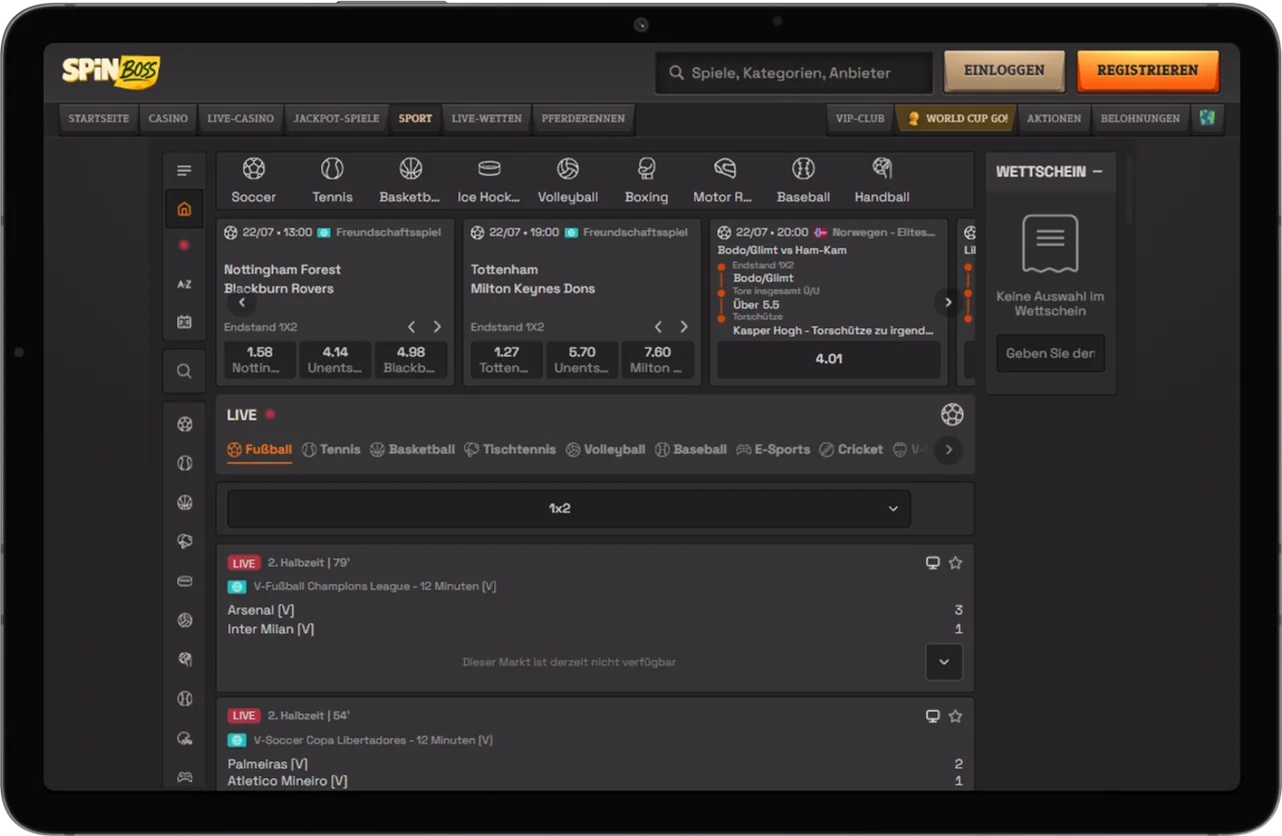Switch to the Live-Wetten navigation tab

point(487,118)
